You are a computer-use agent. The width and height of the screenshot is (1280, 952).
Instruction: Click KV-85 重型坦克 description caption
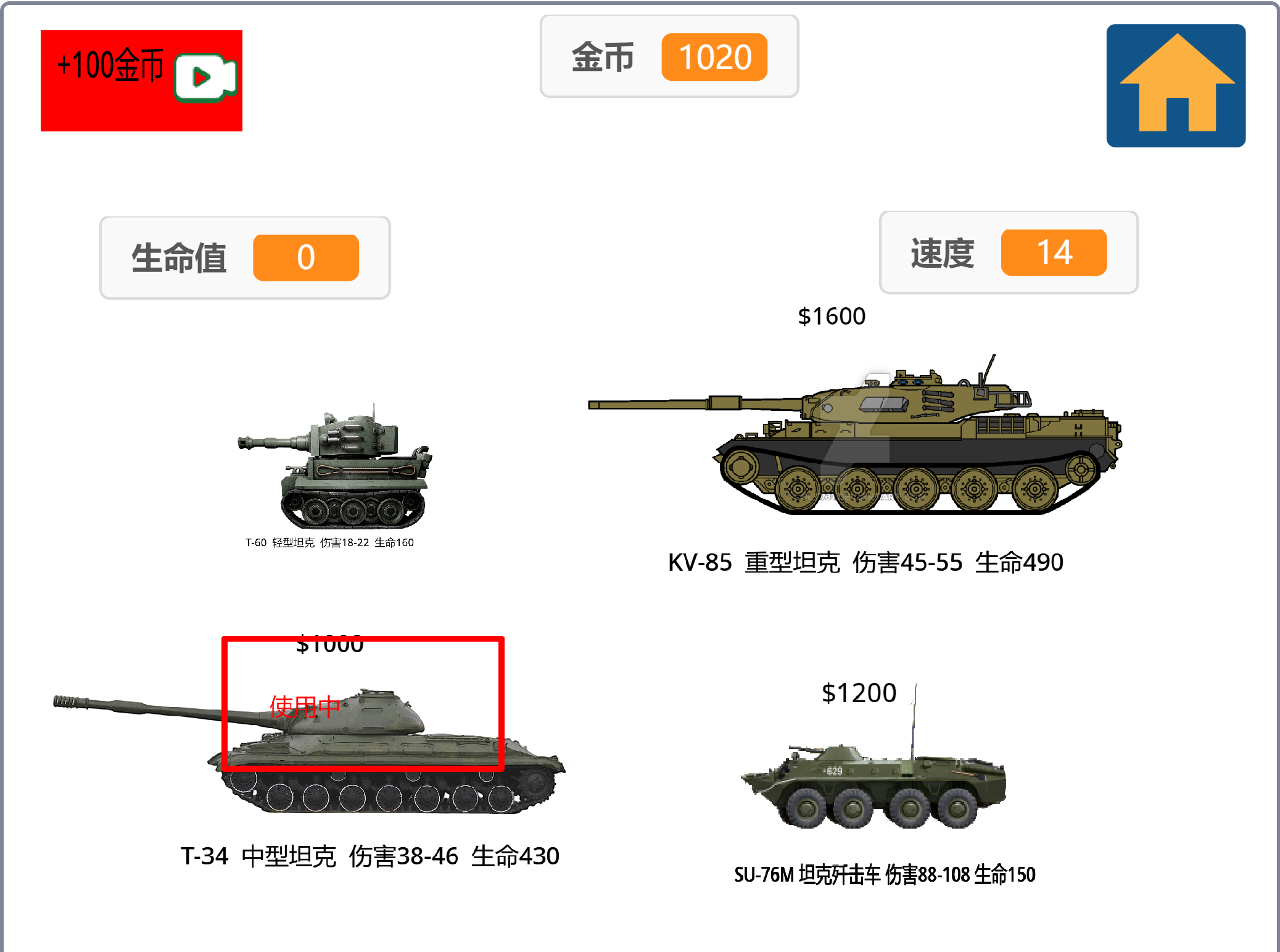coord(865,563)
